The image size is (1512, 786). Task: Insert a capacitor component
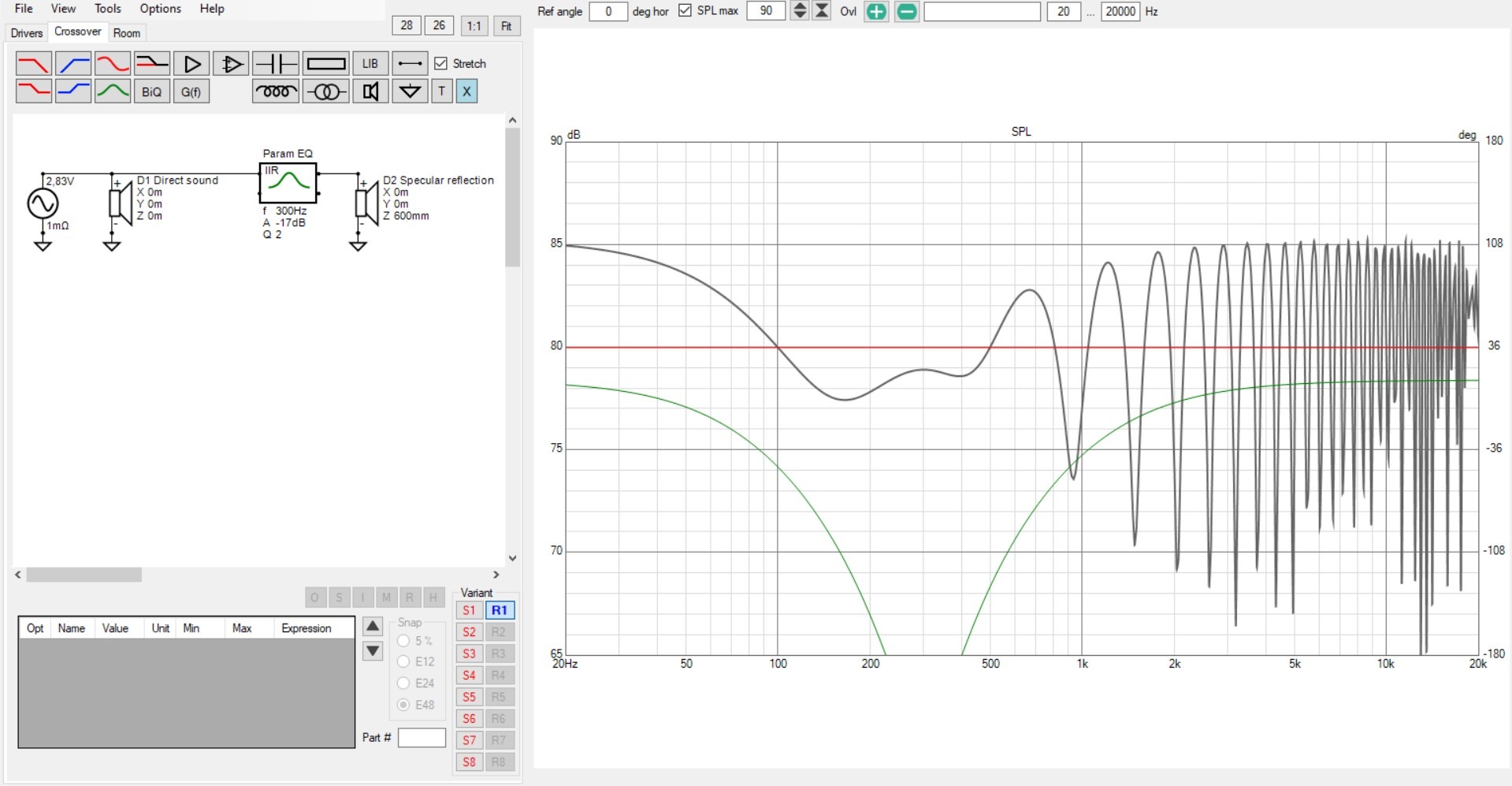coord(276,63)
